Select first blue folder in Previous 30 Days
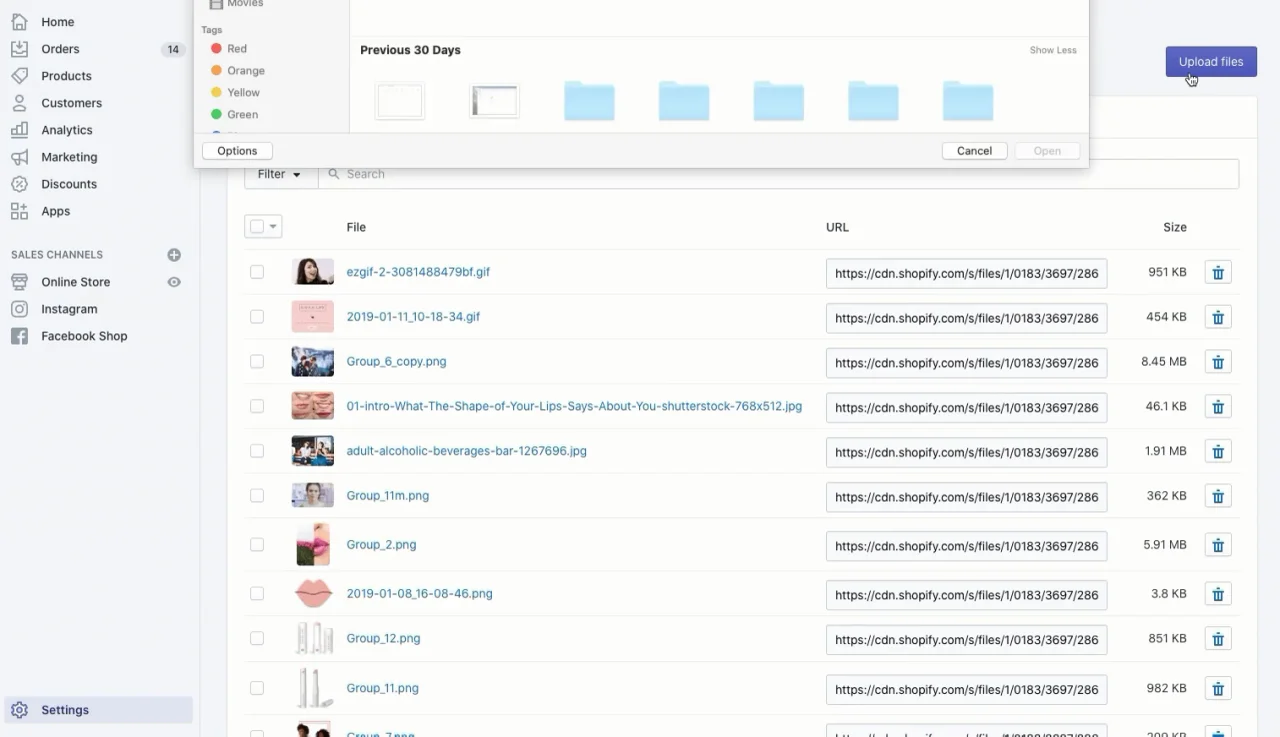The width and height of the screenshot is (1280, 737). click(x=589, y=101)
